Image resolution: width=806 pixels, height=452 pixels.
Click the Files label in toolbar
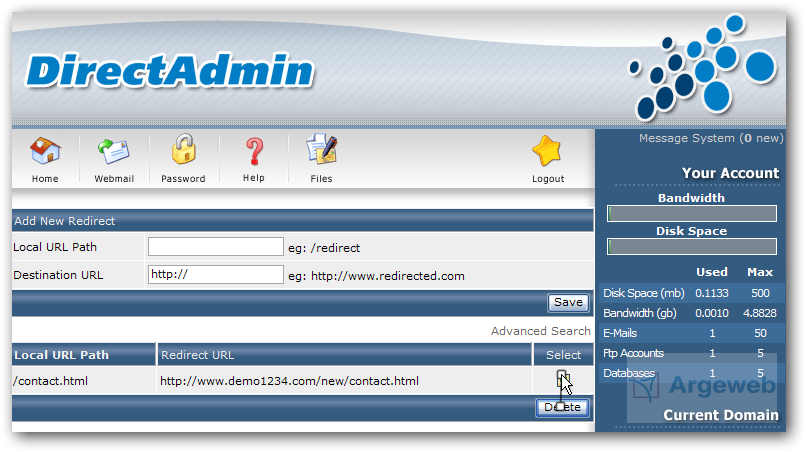(x=321, y=179)
